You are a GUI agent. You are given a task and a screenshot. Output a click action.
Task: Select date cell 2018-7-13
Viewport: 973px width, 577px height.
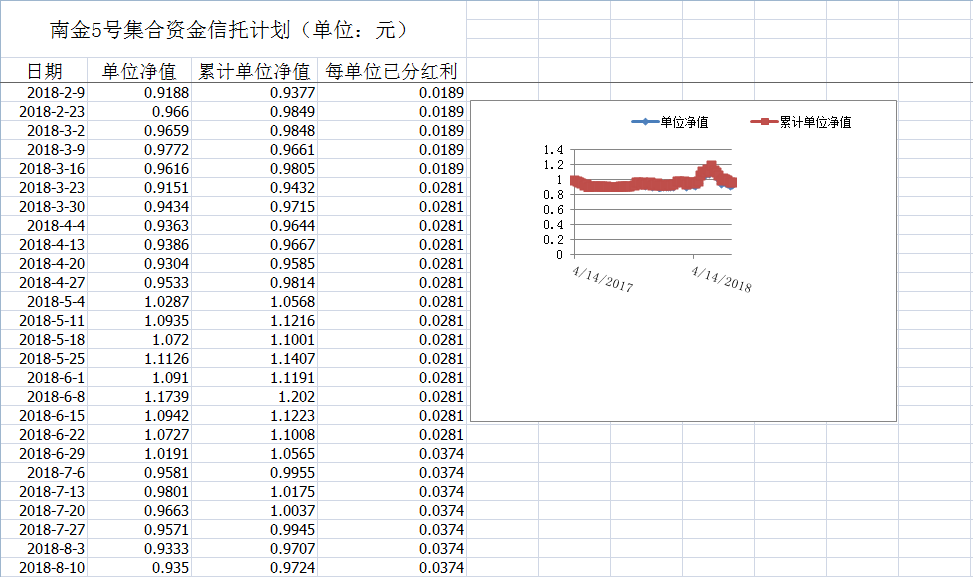pyautogui.click(x=44, y=491)
